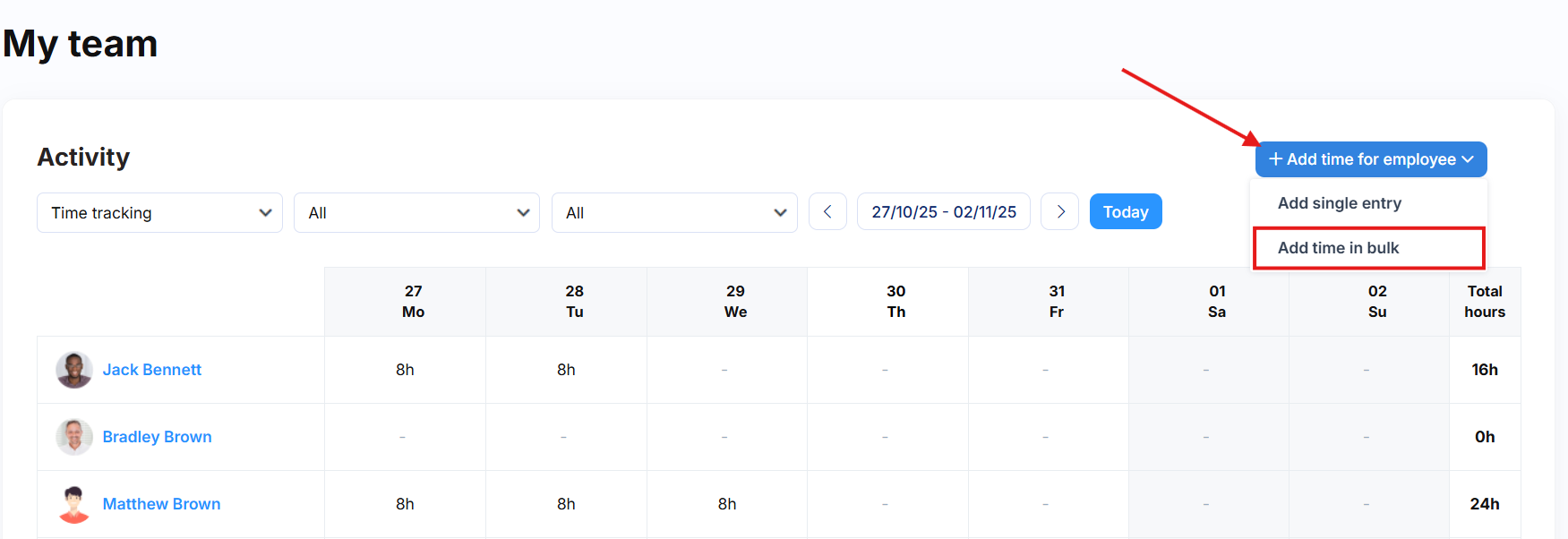1568x539 pixels.
Task: Open the Time tracking dropdown
Action: [159, 213]
